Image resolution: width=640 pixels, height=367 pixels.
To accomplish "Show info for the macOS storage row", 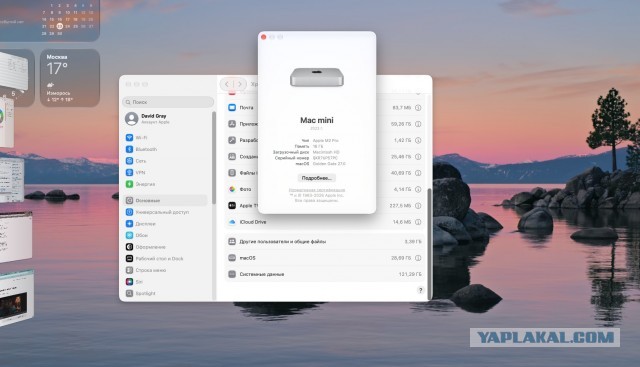I will point(418,258).
